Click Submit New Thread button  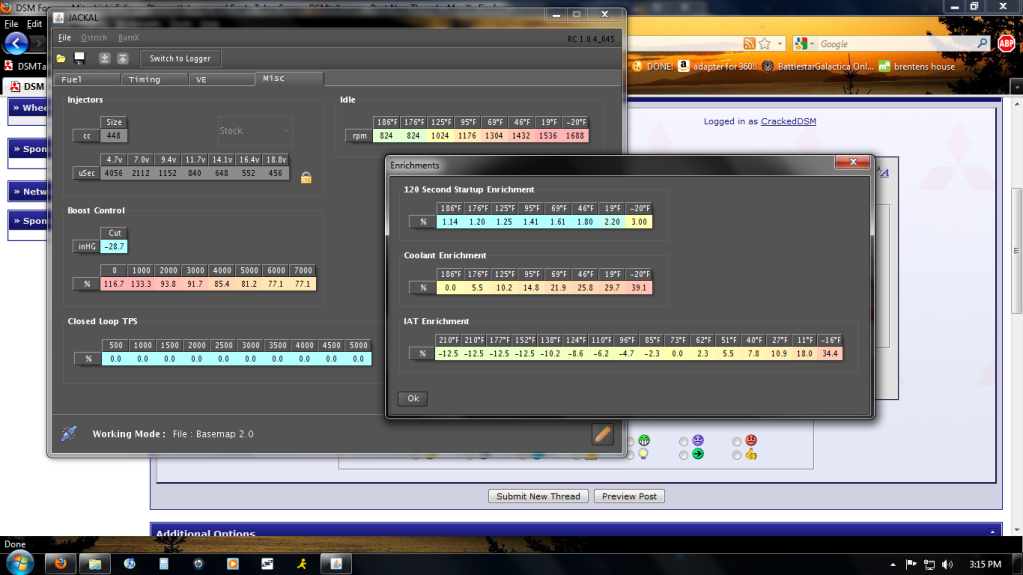tap(538, 496)
